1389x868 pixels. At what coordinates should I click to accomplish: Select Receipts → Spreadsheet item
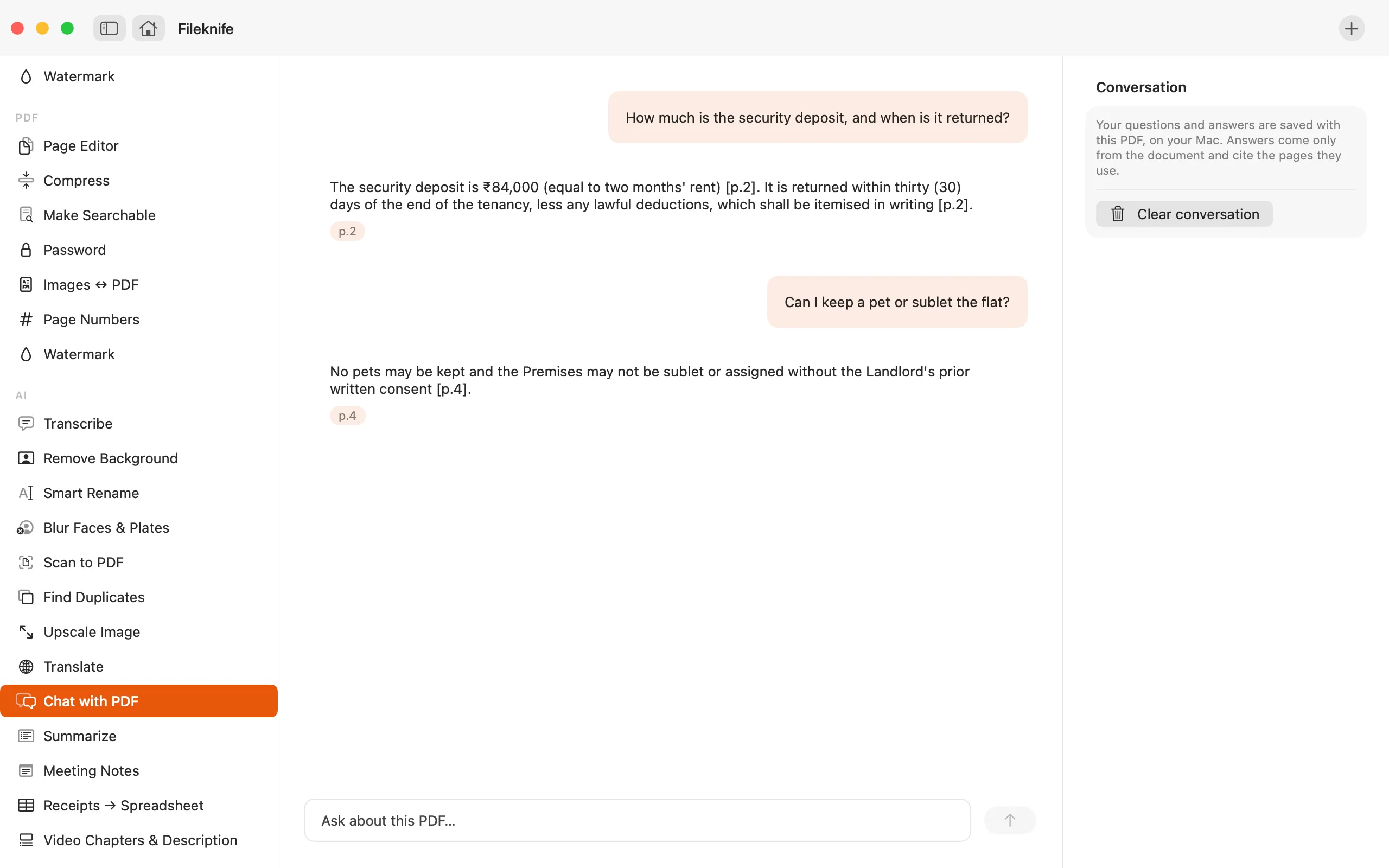tap(139, 806)
